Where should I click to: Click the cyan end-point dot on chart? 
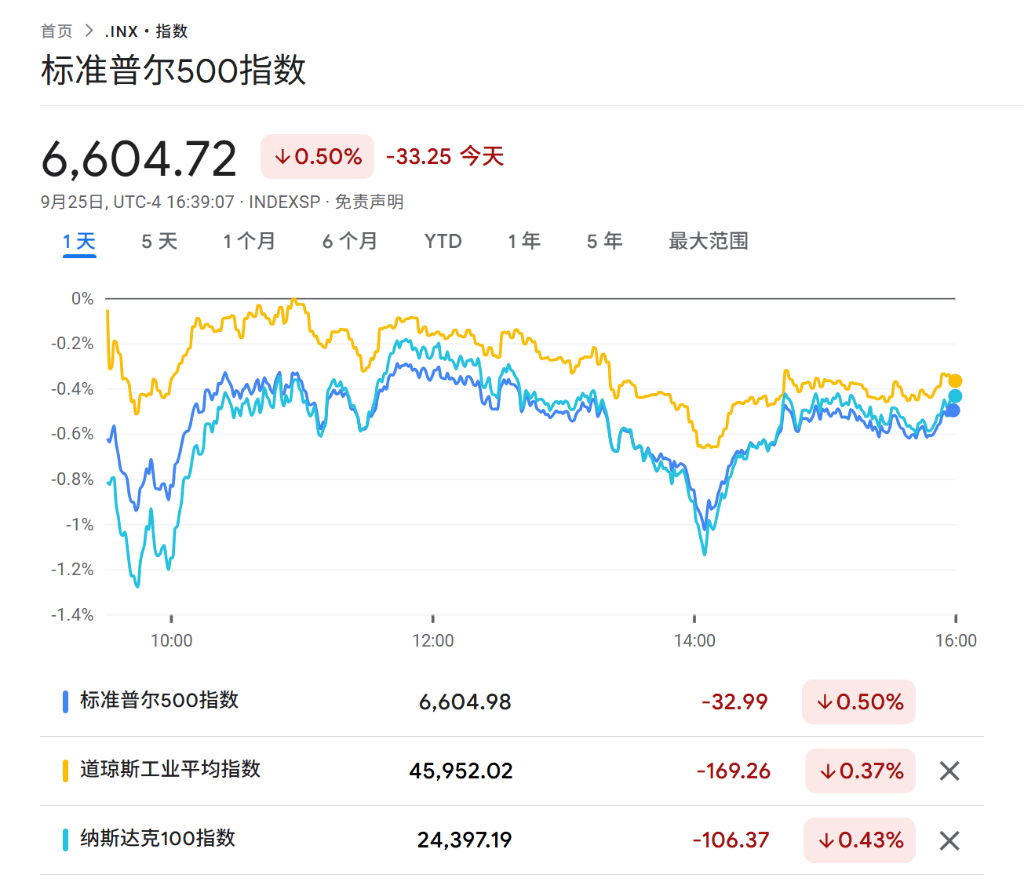955,396
